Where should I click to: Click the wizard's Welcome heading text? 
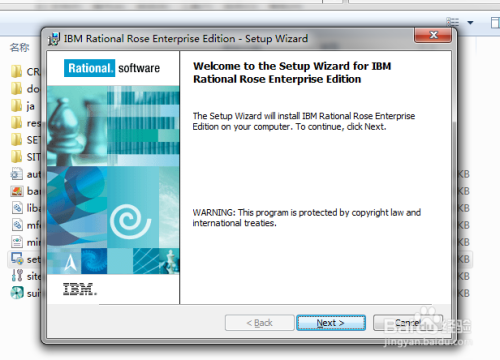pyautogui.click(x=292, y=73)
